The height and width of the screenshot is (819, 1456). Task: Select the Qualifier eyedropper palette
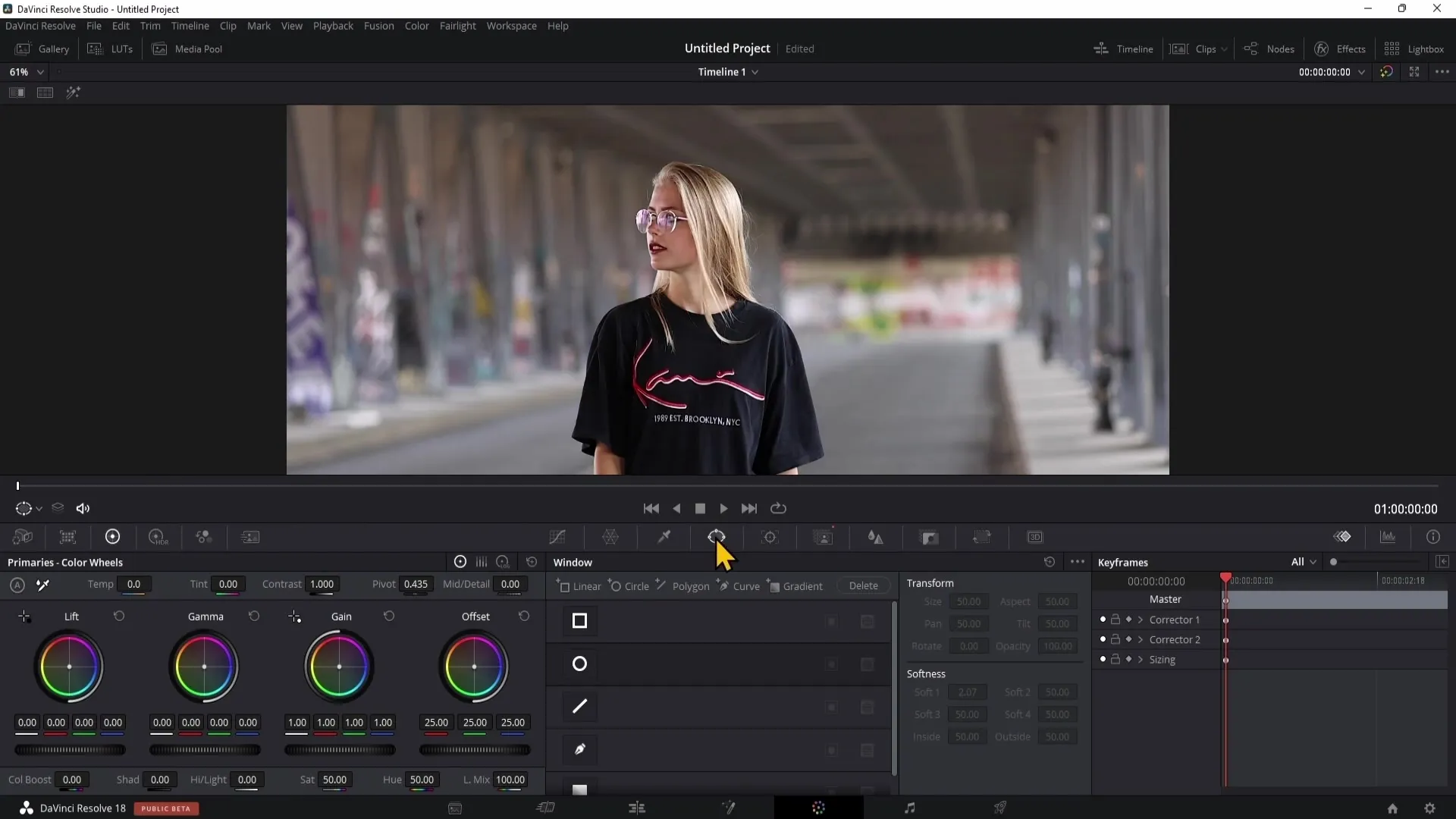coord(664,537)
